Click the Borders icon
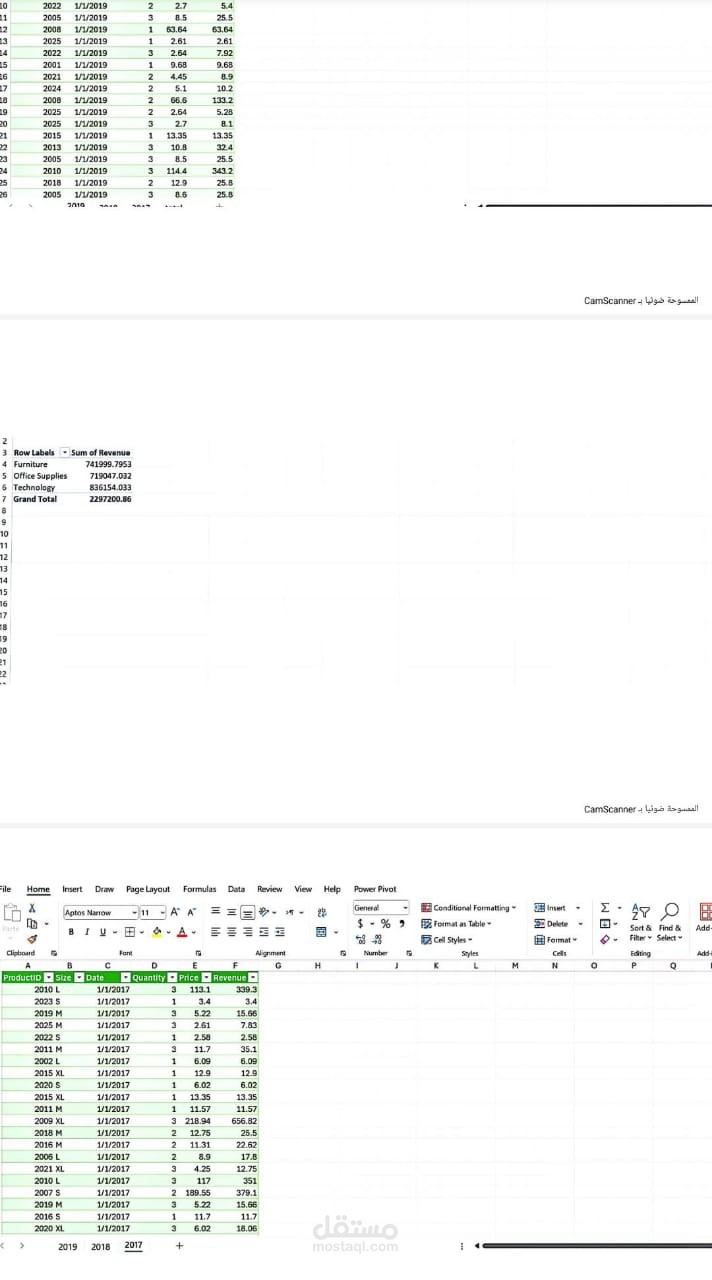 tap(130, 932)
